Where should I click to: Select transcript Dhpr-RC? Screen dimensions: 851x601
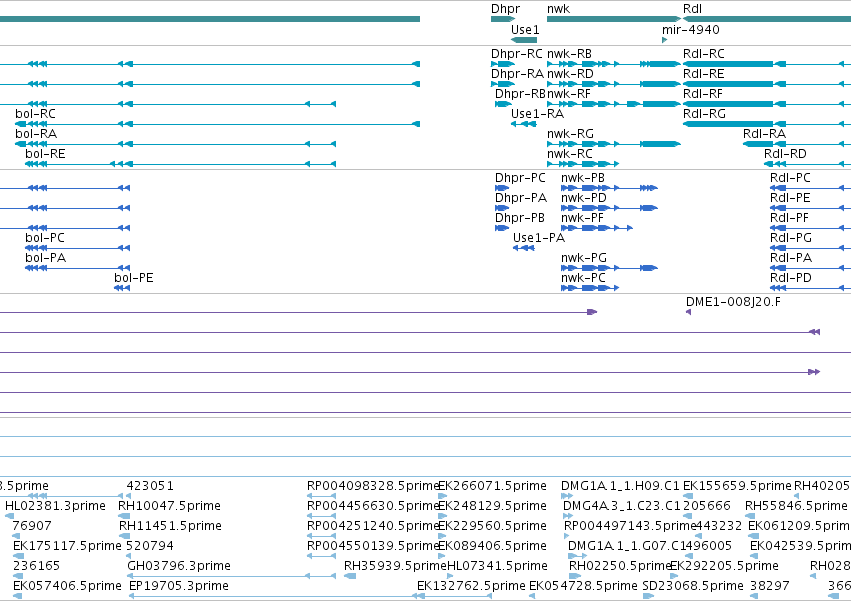503,64
